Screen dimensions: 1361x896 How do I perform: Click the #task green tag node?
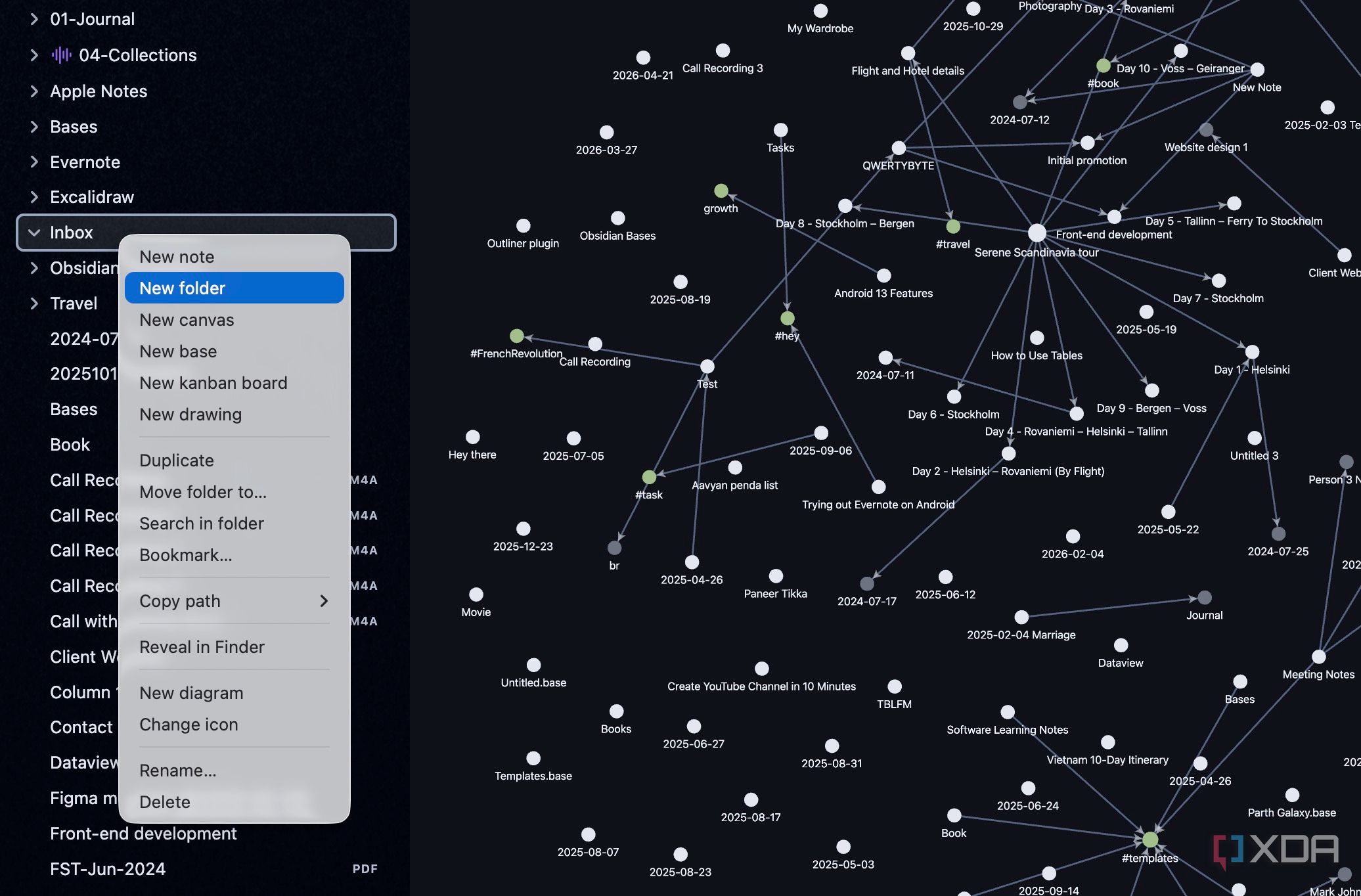click(649, 477)
